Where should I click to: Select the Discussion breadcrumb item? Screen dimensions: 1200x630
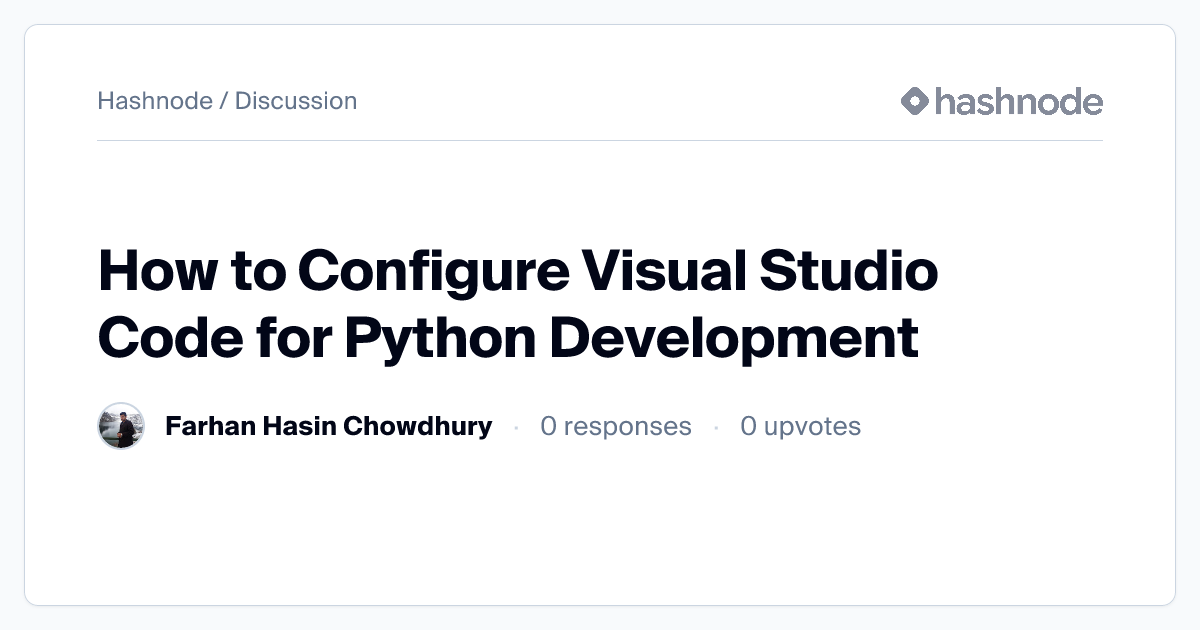tap(296, 101)
